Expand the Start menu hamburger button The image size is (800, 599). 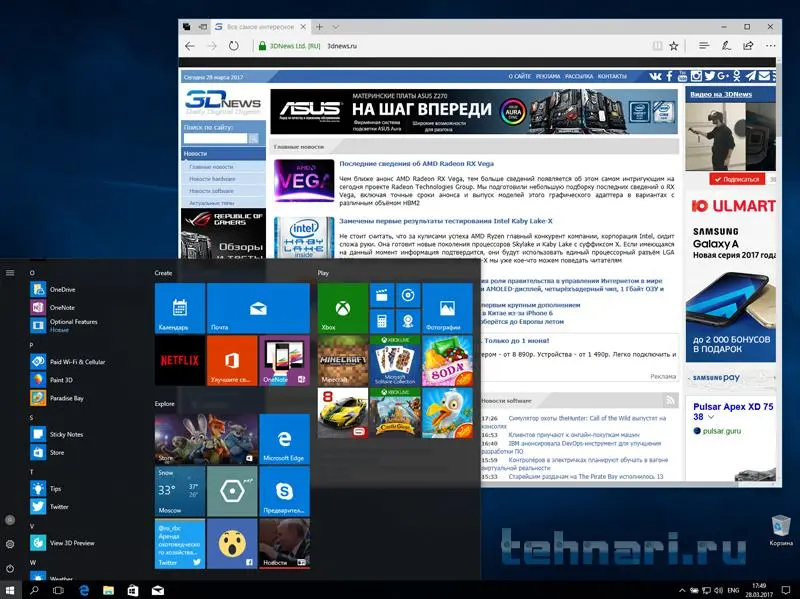(10, 273)
